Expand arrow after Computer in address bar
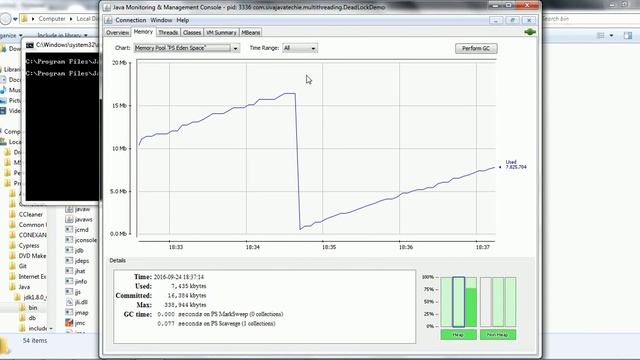 pos(71,19)
